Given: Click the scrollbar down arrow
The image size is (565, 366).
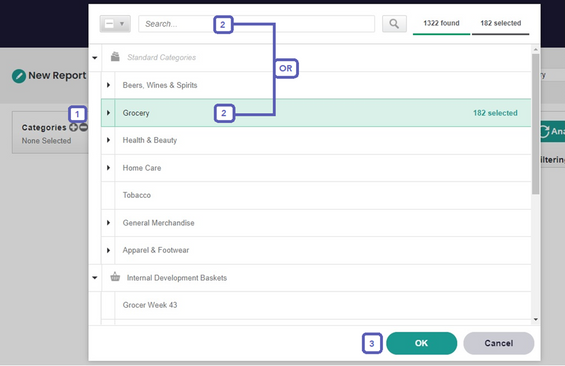Looking at the screenshot, I should (535, 319).
